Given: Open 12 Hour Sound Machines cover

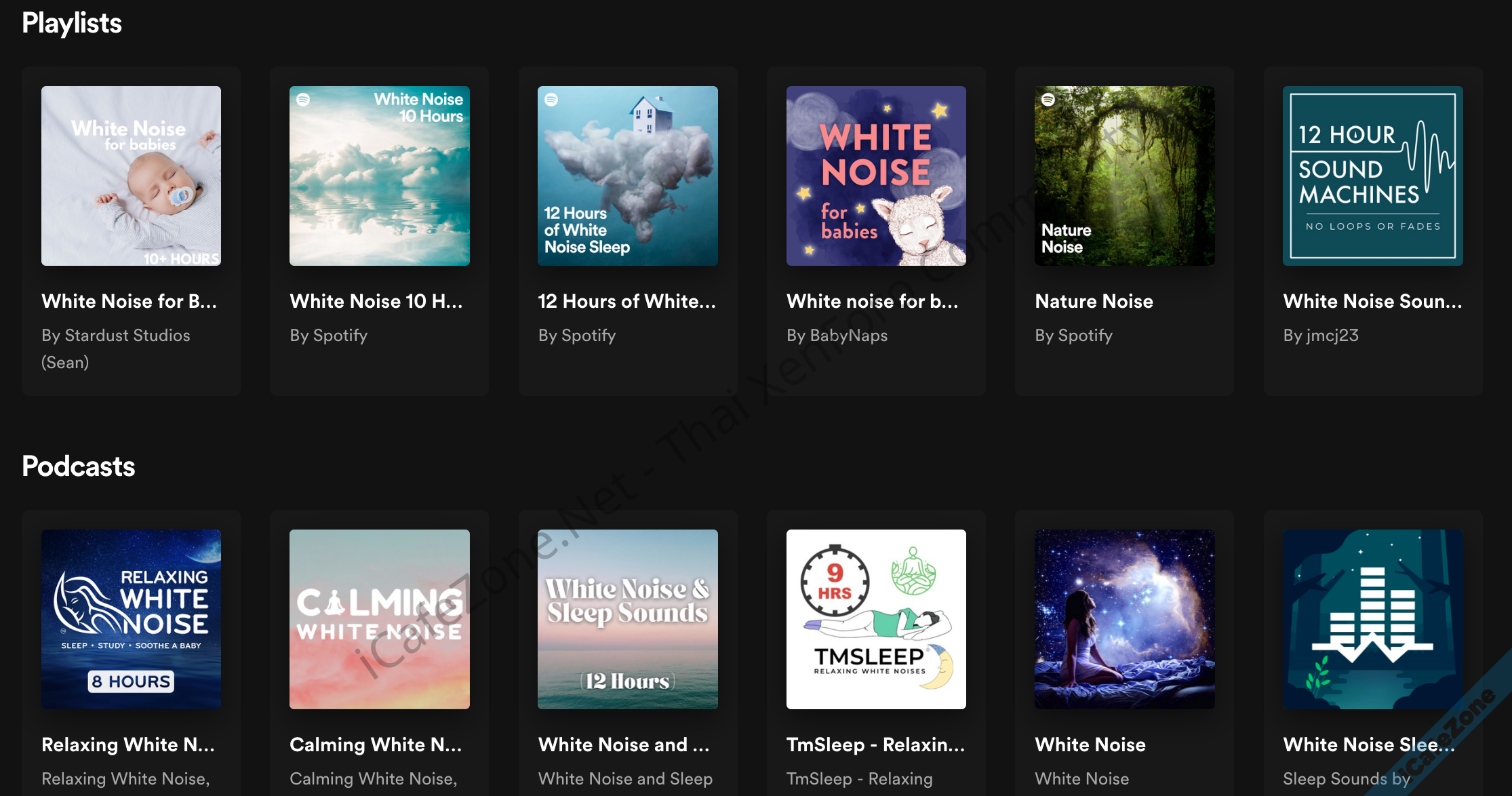Looking at the screenshot, I should click(1372, 176).
